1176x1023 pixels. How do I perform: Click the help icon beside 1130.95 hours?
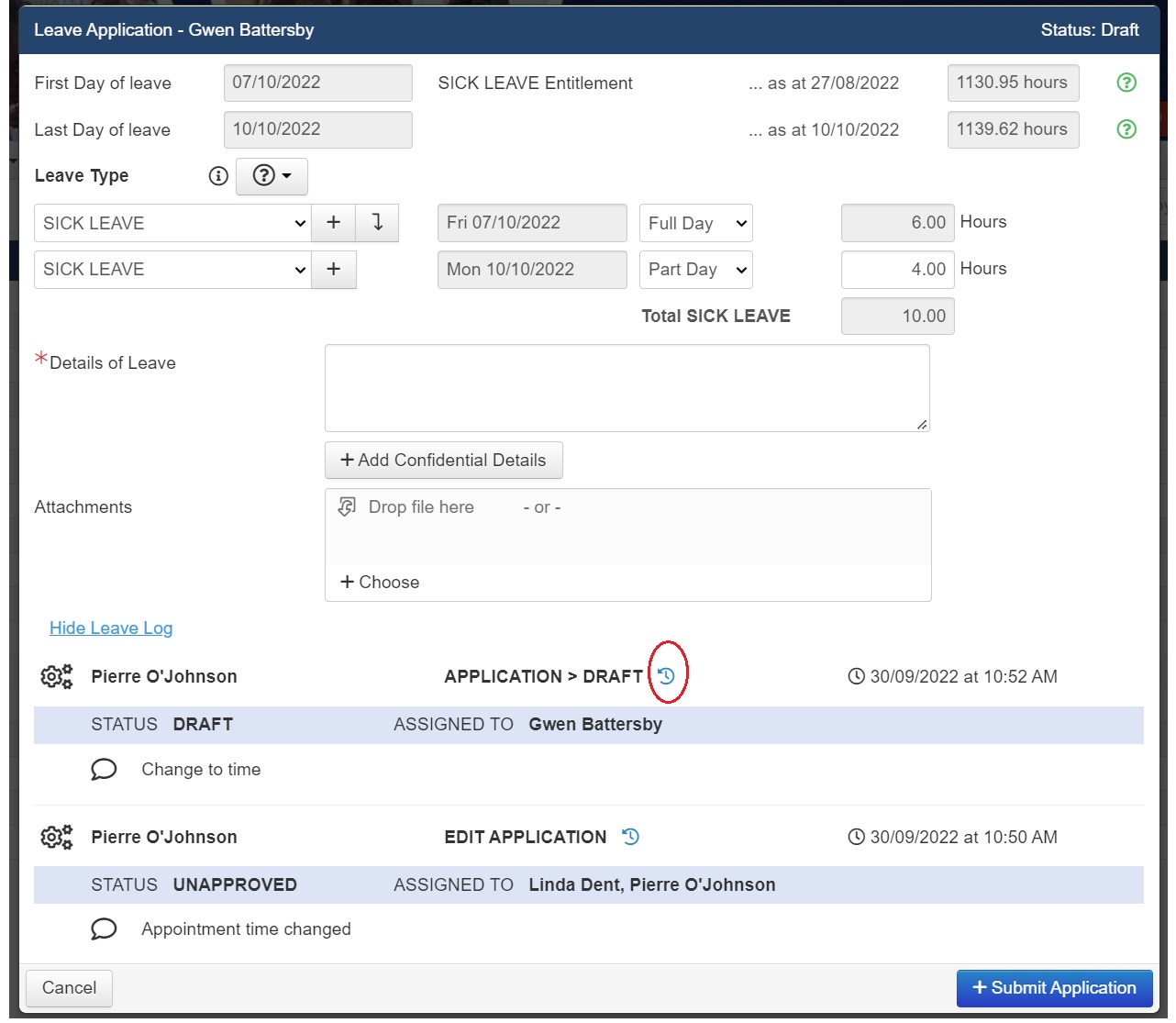point(1126,83)
